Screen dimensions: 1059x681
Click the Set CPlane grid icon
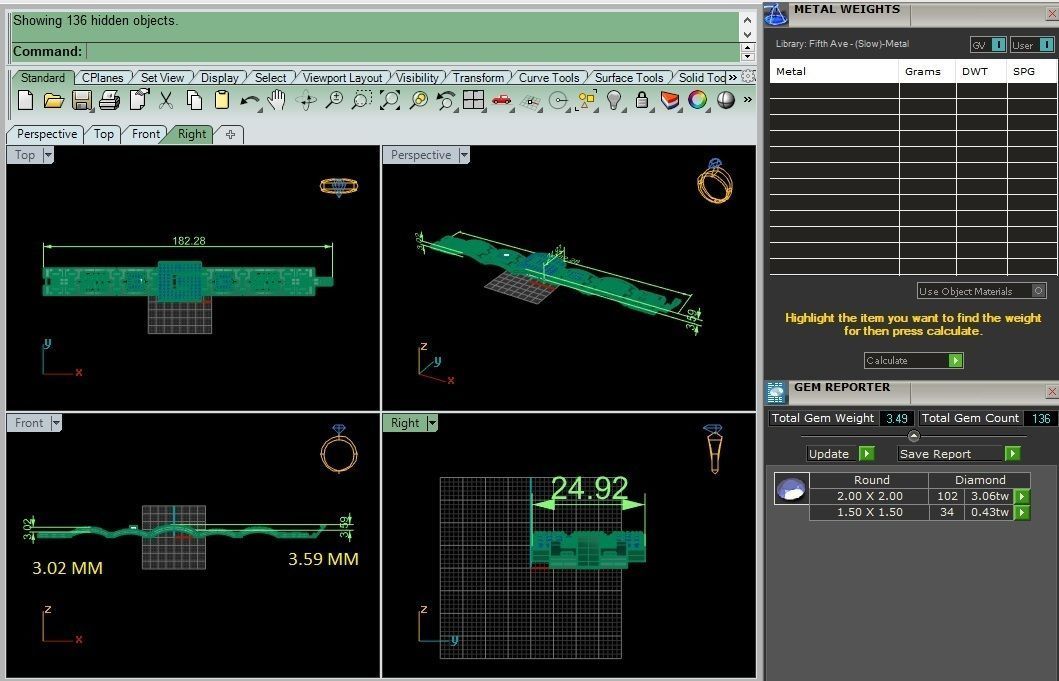pos(530,102)
